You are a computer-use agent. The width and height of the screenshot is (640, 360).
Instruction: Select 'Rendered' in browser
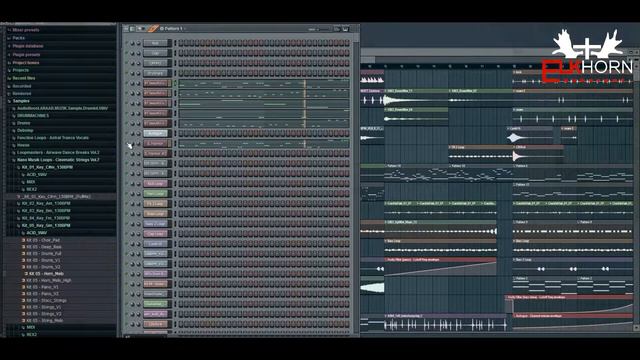click(22, 93)
